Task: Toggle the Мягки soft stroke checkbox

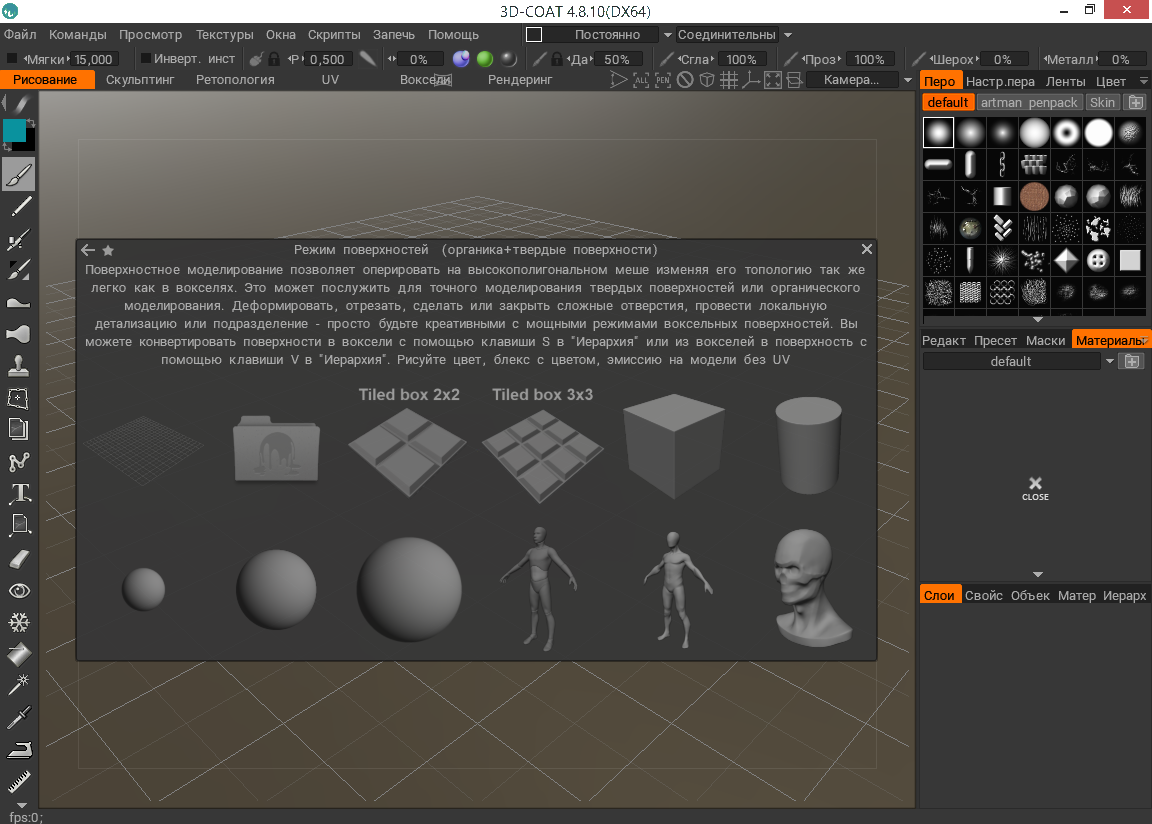Action: [12, 59]
